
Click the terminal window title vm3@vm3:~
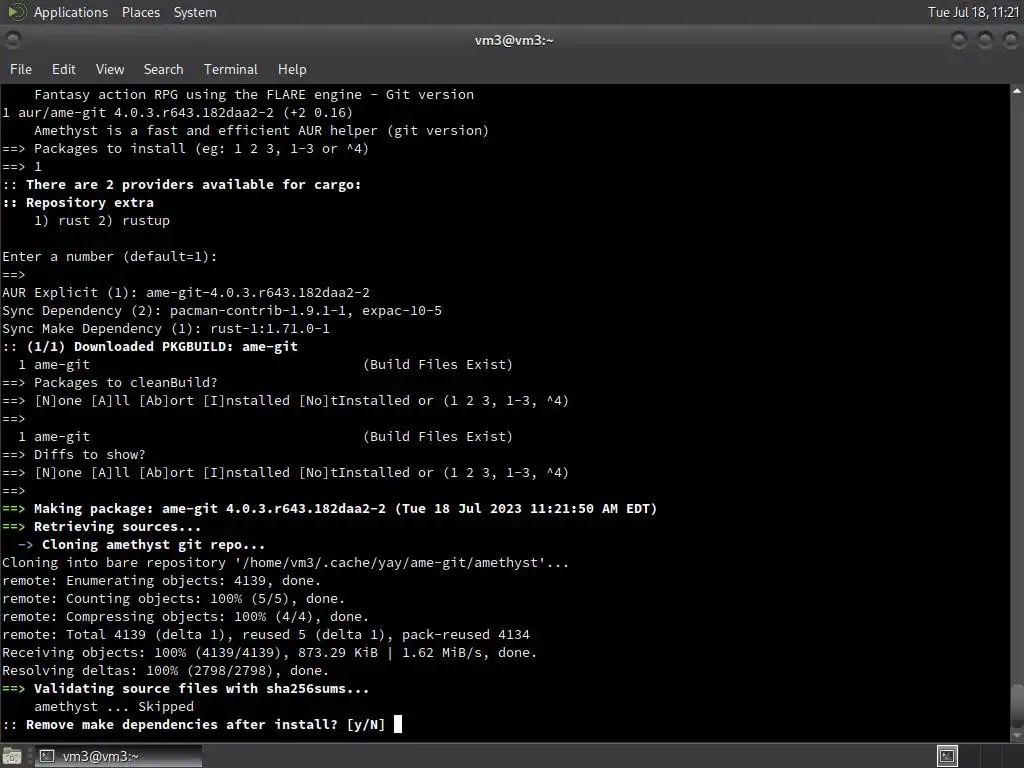514,40
